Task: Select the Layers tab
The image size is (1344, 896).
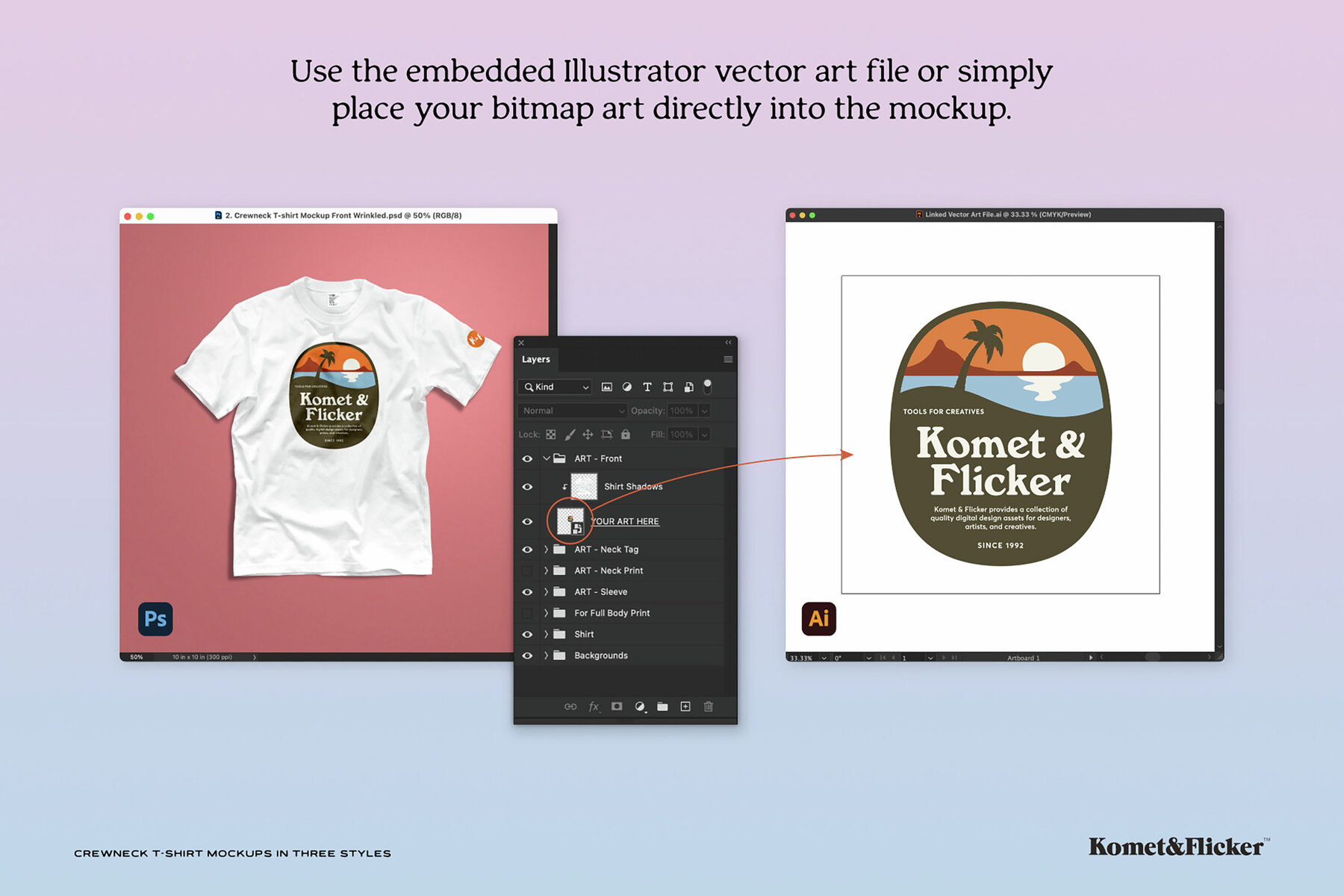Action: coord(535,359)
